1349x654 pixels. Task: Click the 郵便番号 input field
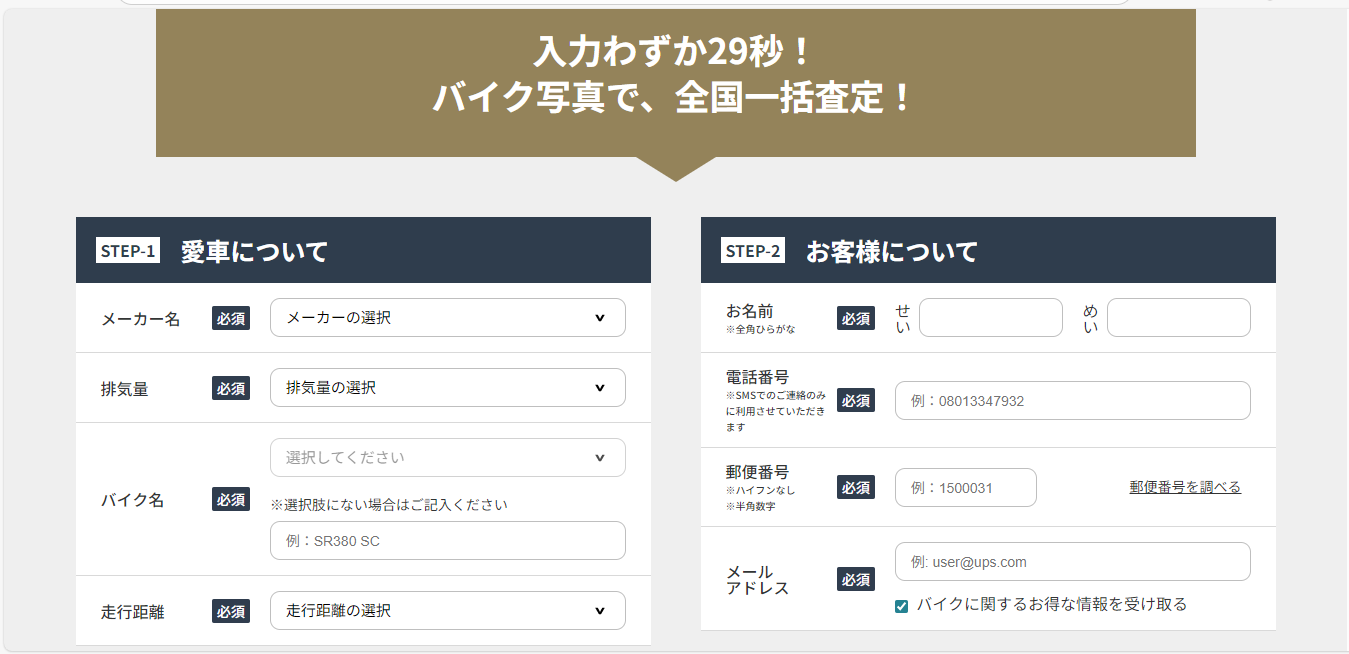point(966,487)
